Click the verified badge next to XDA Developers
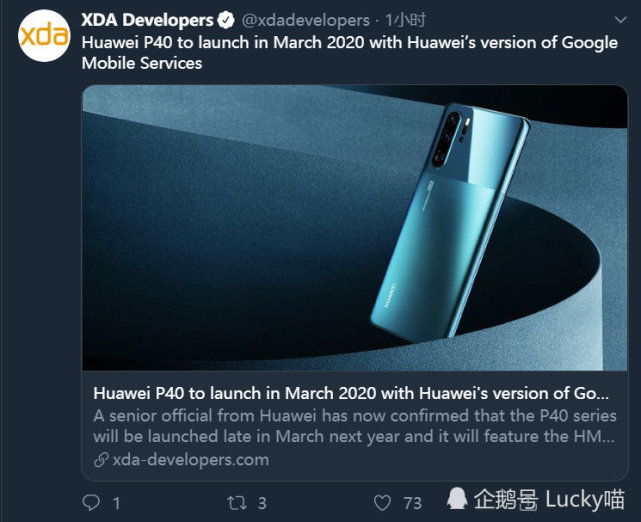Viewport: 641px width, 522px height. point(226,20)
